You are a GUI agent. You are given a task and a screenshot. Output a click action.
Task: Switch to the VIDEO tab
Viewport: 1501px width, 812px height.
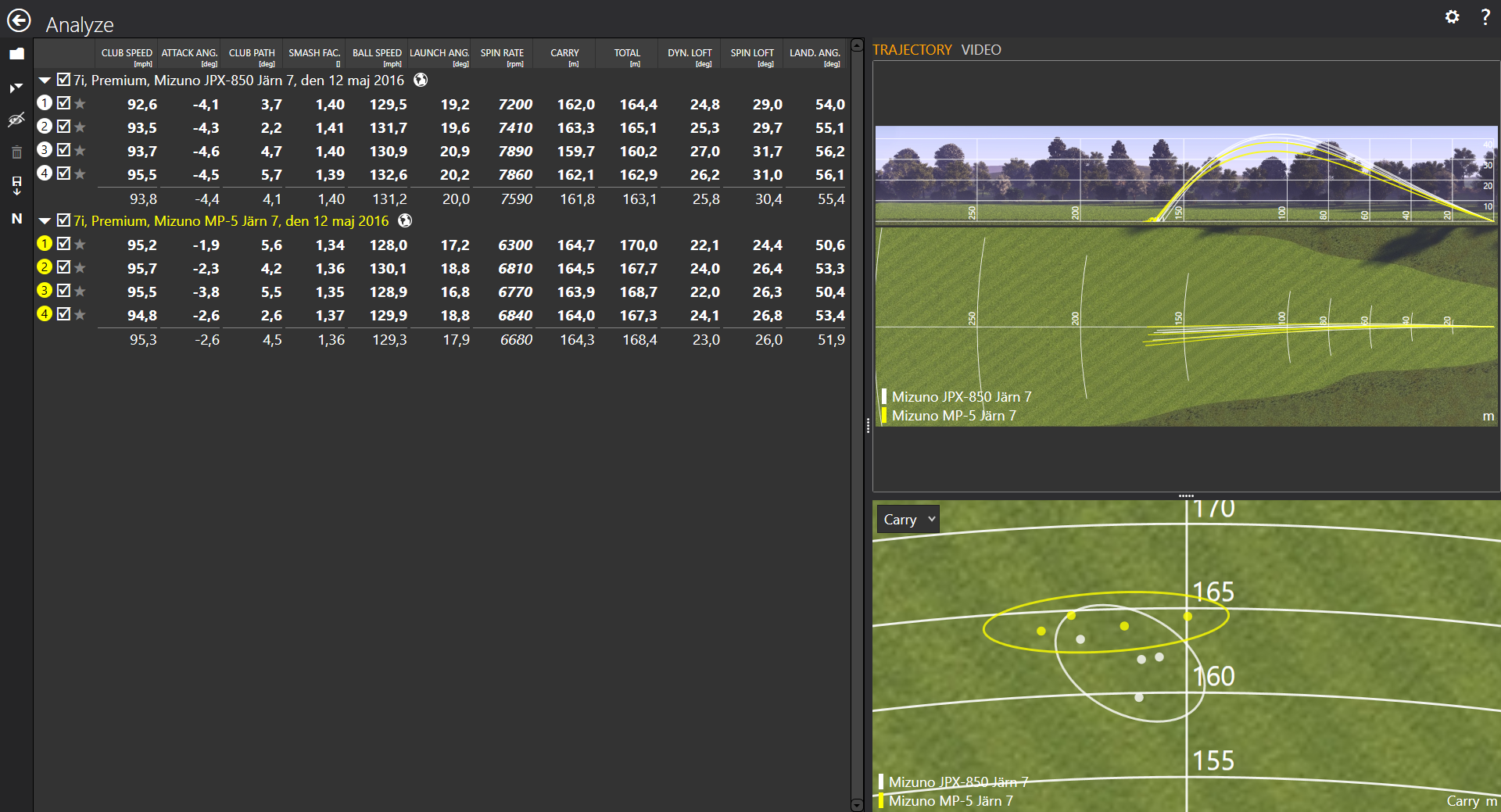pyautogui.click(x=981, y=49)
